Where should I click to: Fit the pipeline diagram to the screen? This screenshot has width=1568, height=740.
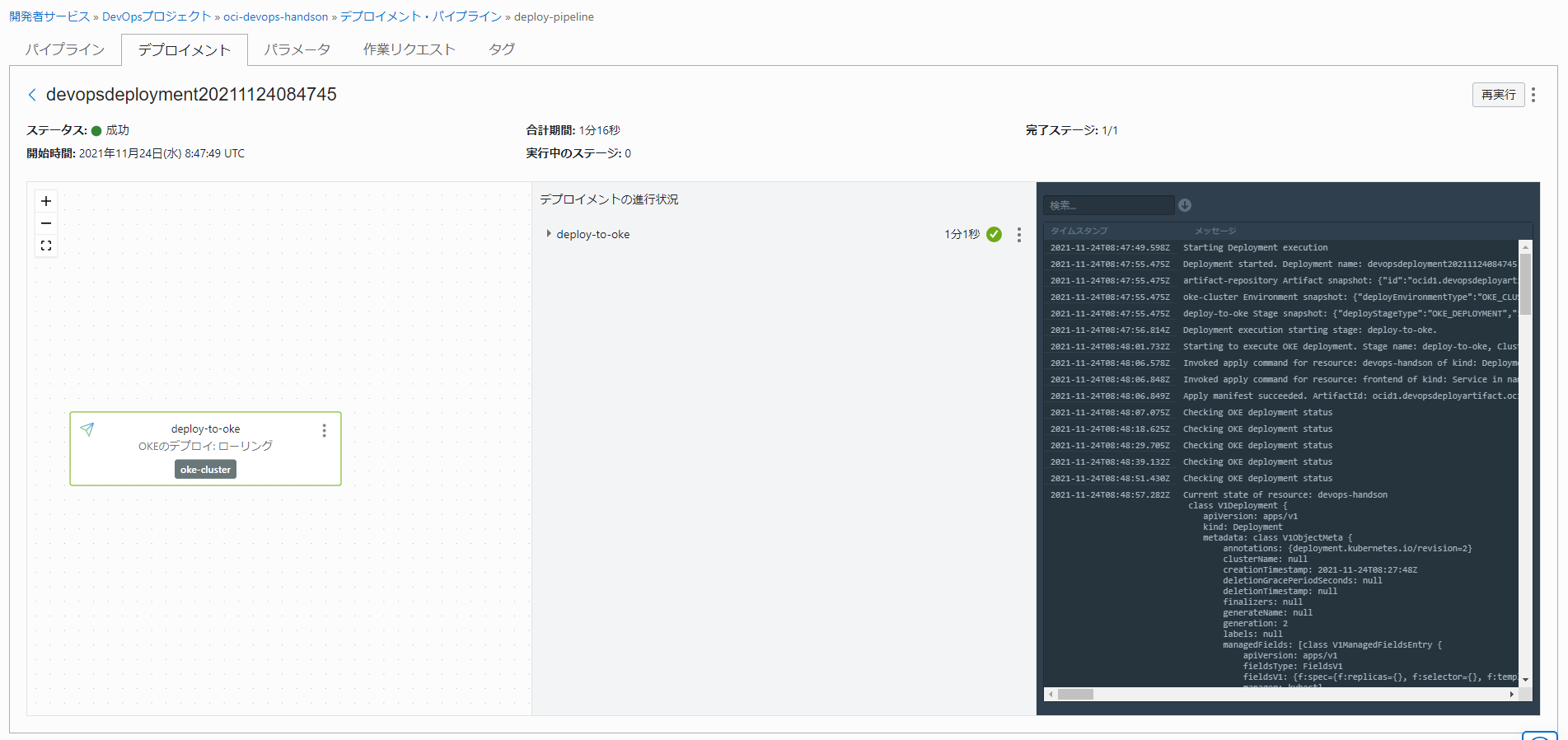tap(46, 246)
